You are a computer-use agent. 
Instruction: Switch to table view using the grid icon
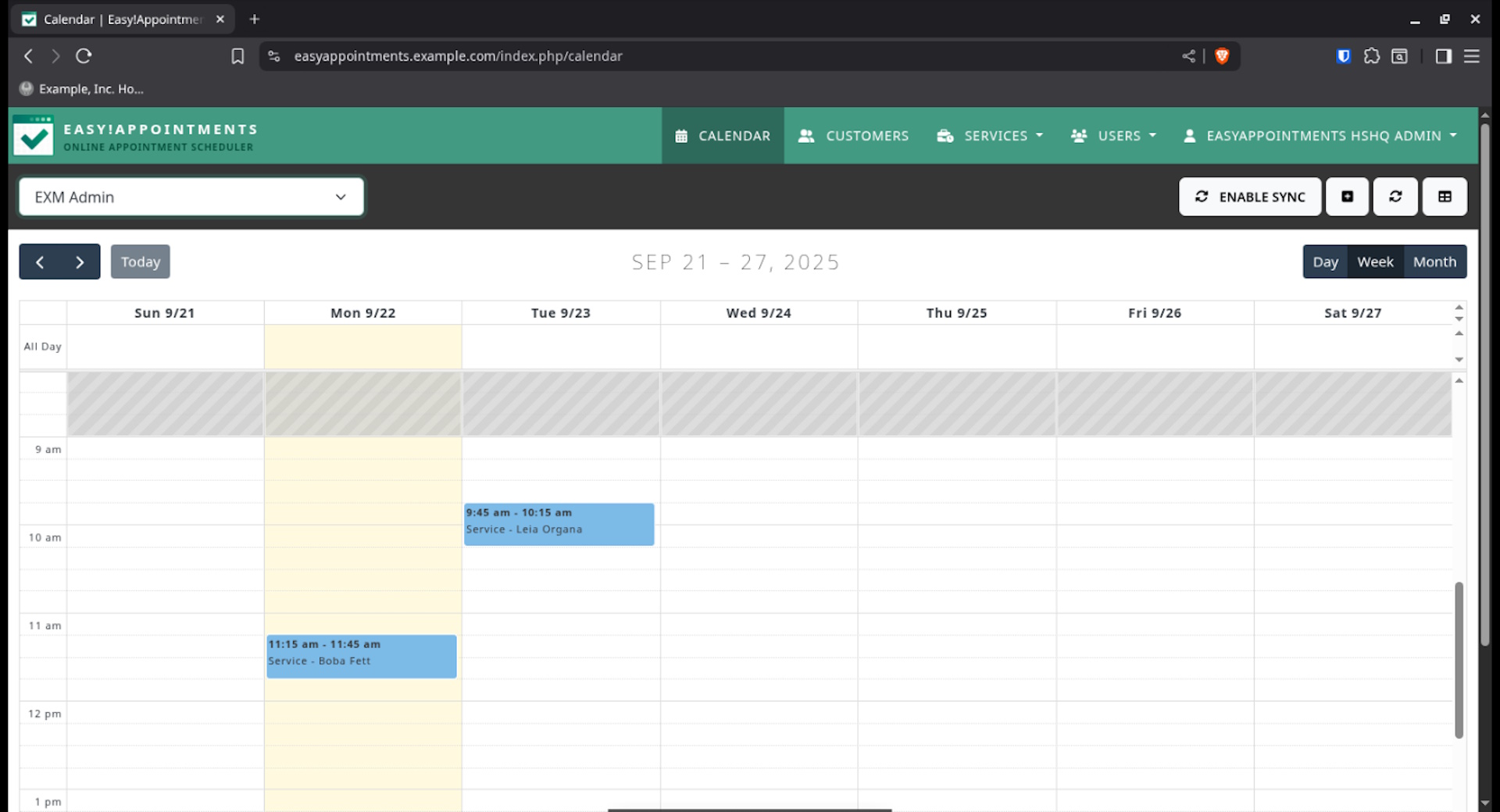(1444, 197)
